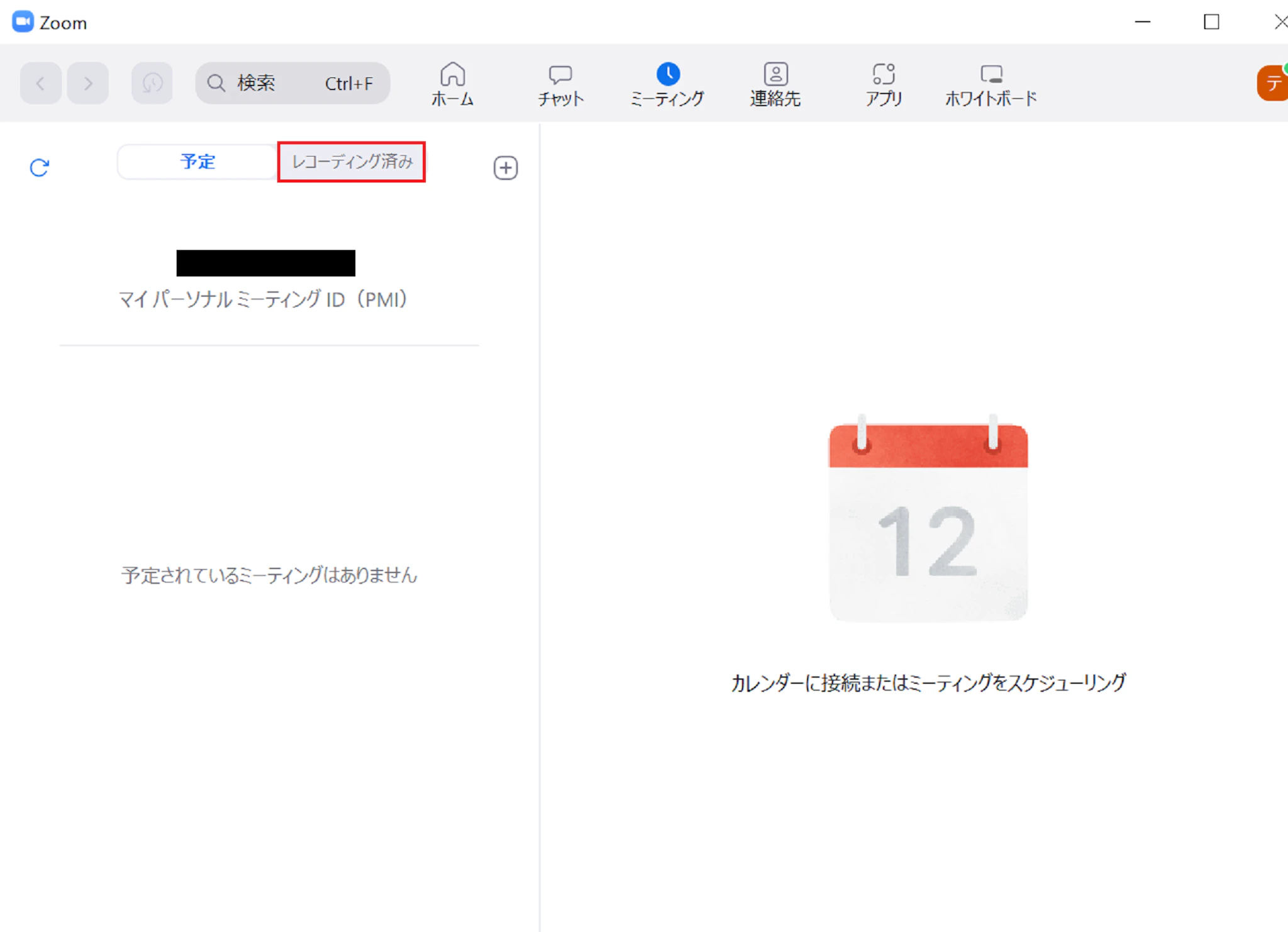1288x932 pixels.
Task: Click the refresh meetings icon
Action: coord(40,167)
